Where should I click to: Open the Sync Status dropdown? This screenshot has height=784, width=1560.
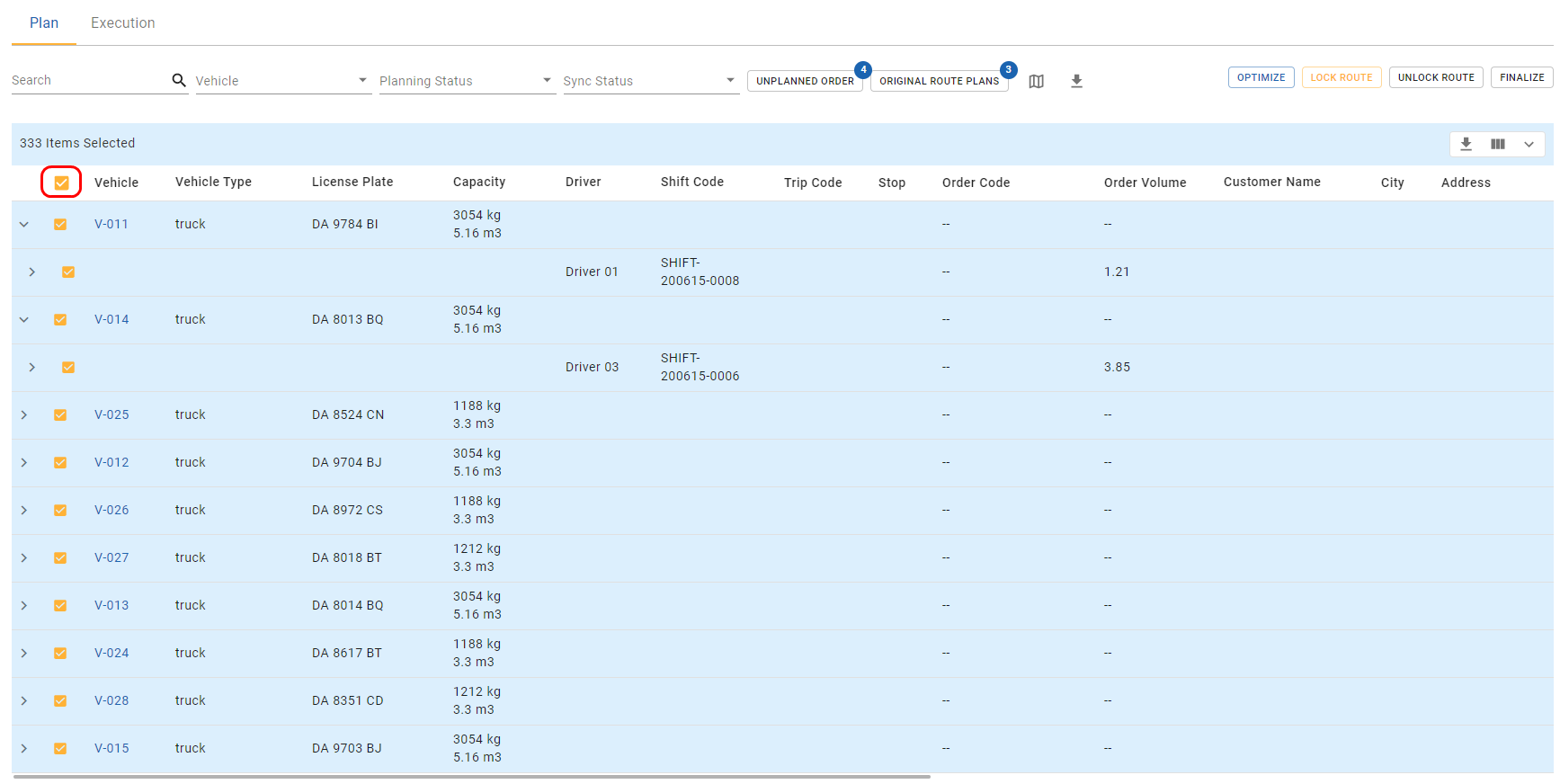pos(651,81)
